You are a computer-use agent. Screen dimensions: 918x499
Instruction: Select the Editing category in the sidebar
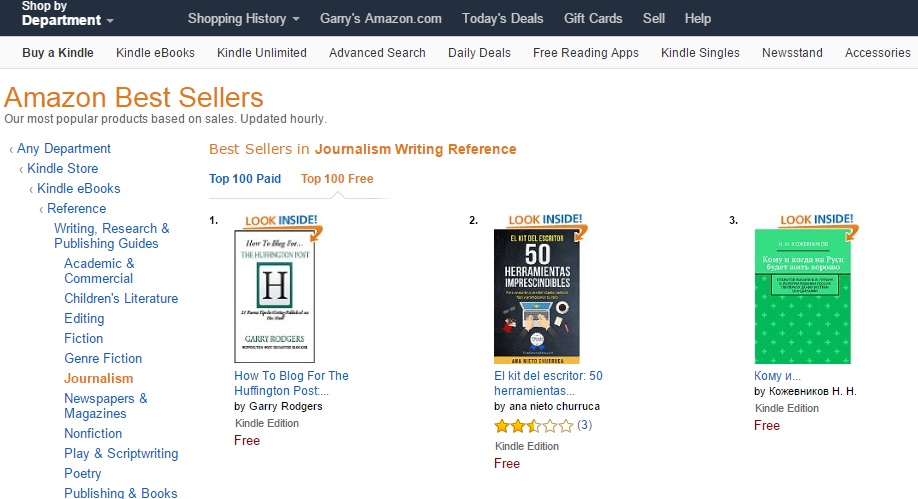click(84, 319)
